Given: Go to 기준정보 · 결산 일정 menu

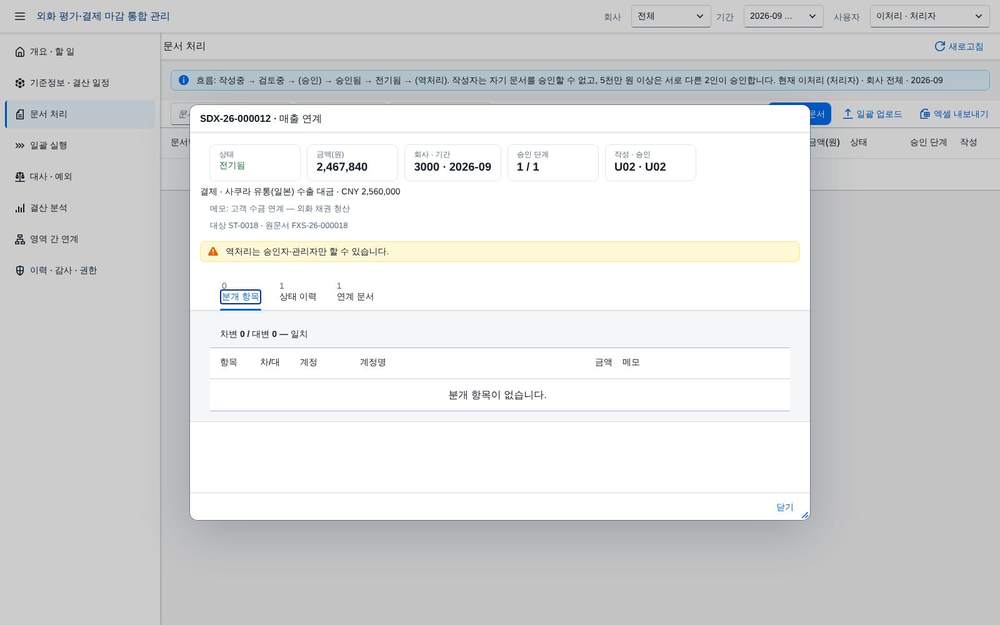Looking at the screenshot, I should point(80,83).
